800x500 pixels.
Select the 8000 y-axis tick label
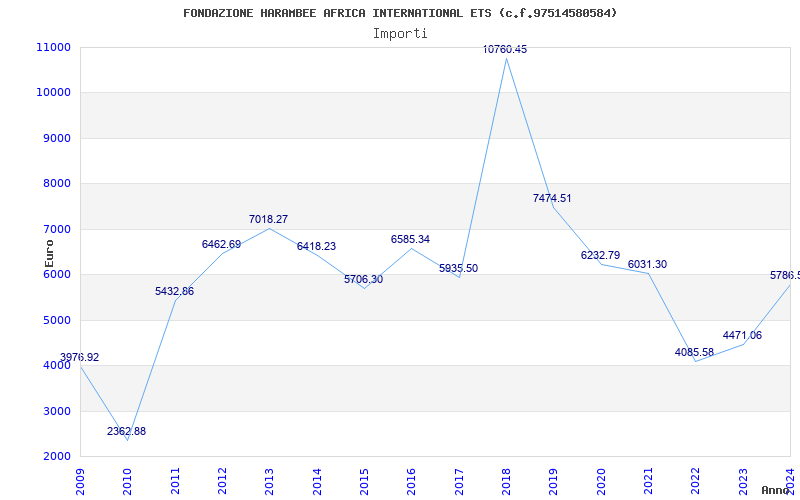pyautogui.click(x=56, y=184)
